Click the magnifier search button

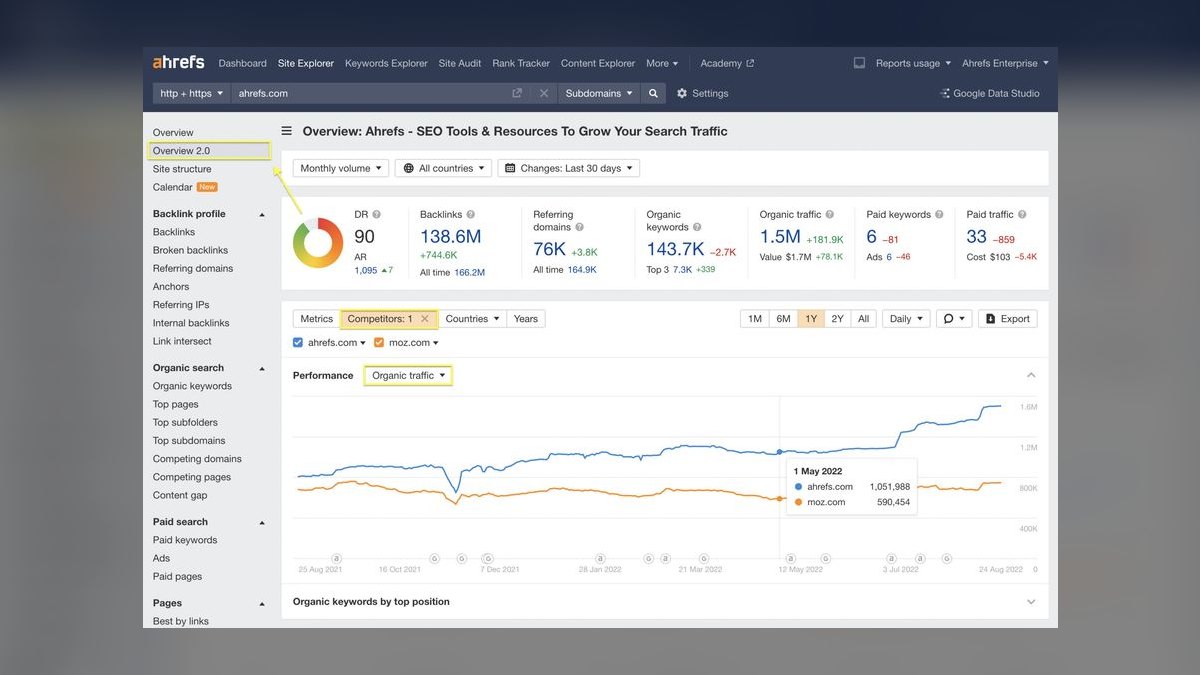653,93
